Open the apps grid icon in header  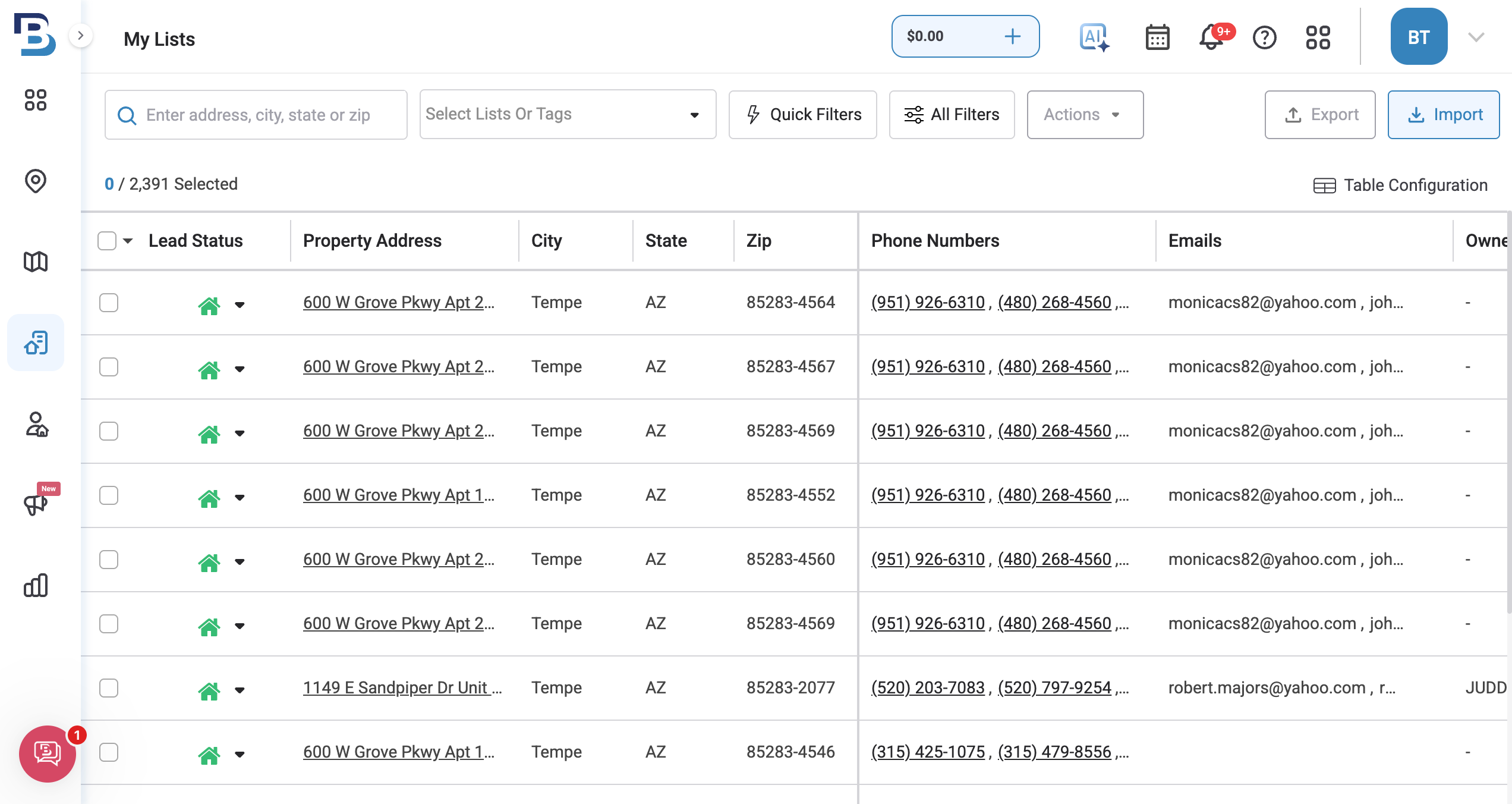(1318, 37)
